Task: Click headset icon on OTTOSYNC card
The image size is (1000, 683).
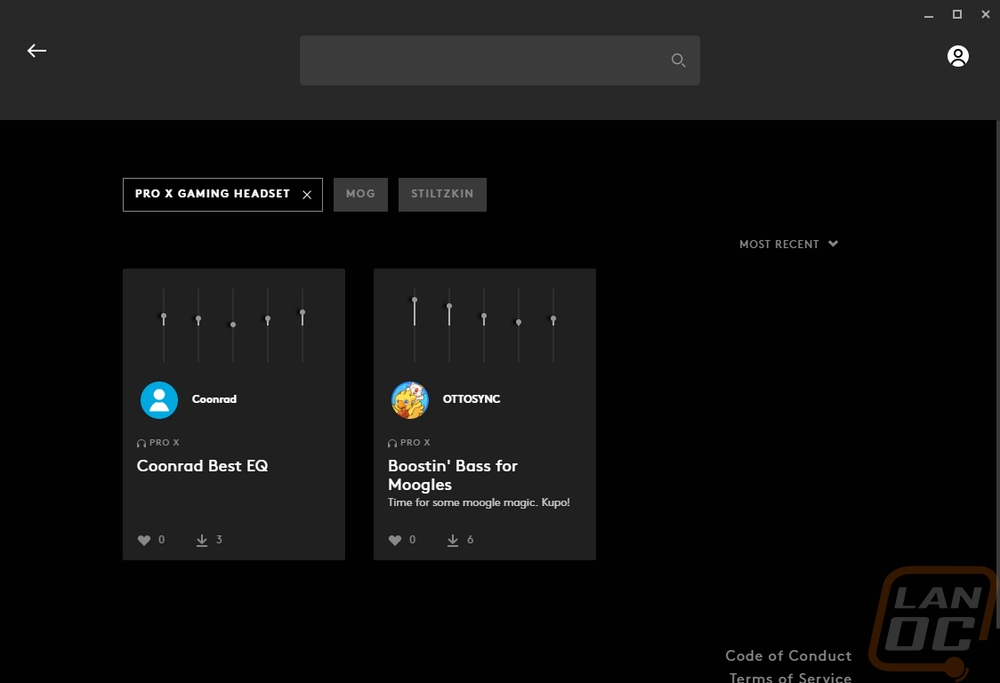Action: [392, 443]
